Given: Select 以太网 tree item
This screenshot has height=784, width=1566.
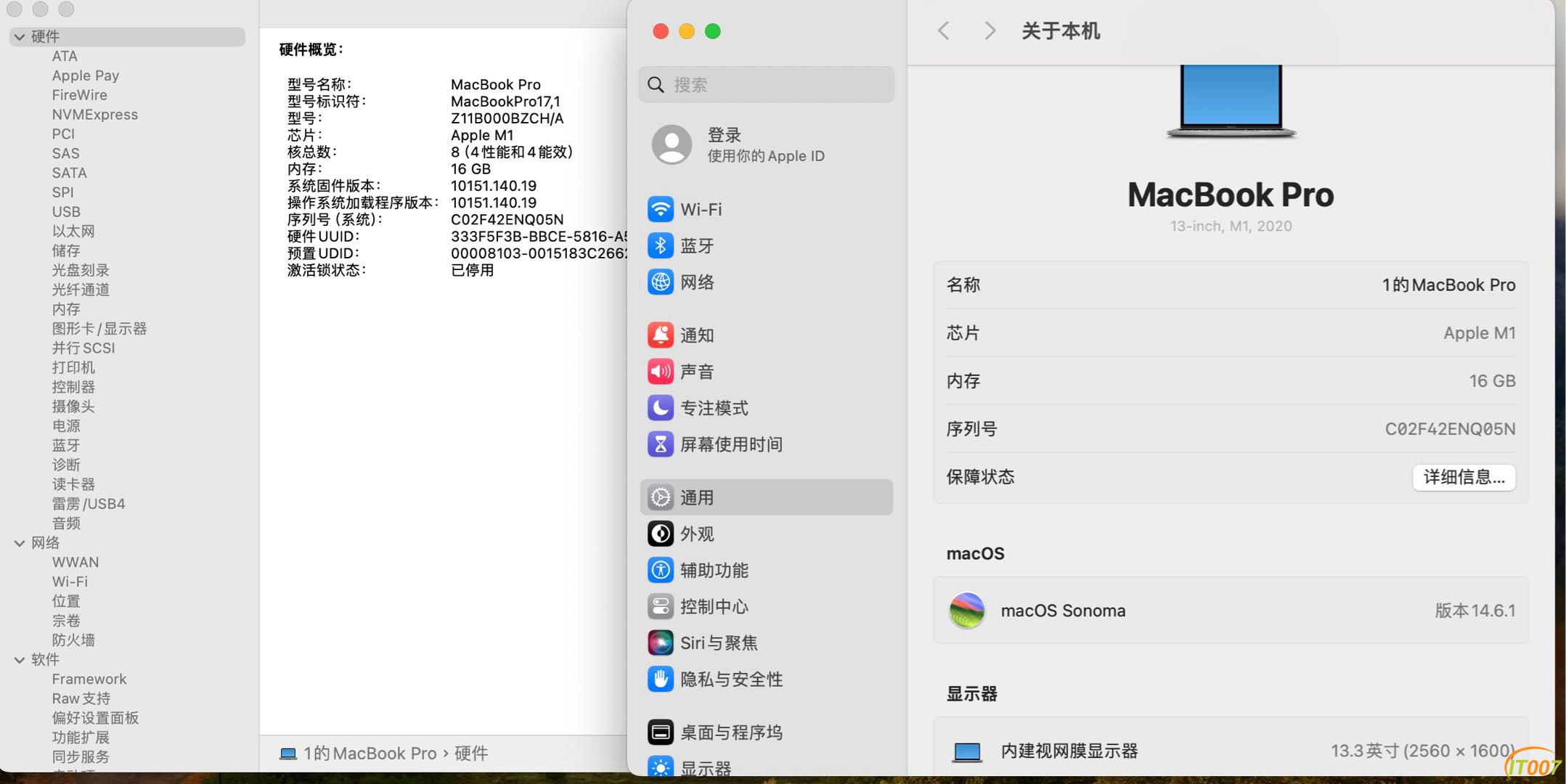Looking at the screenshot, I should pyautogui.click(x=73, y=232).
